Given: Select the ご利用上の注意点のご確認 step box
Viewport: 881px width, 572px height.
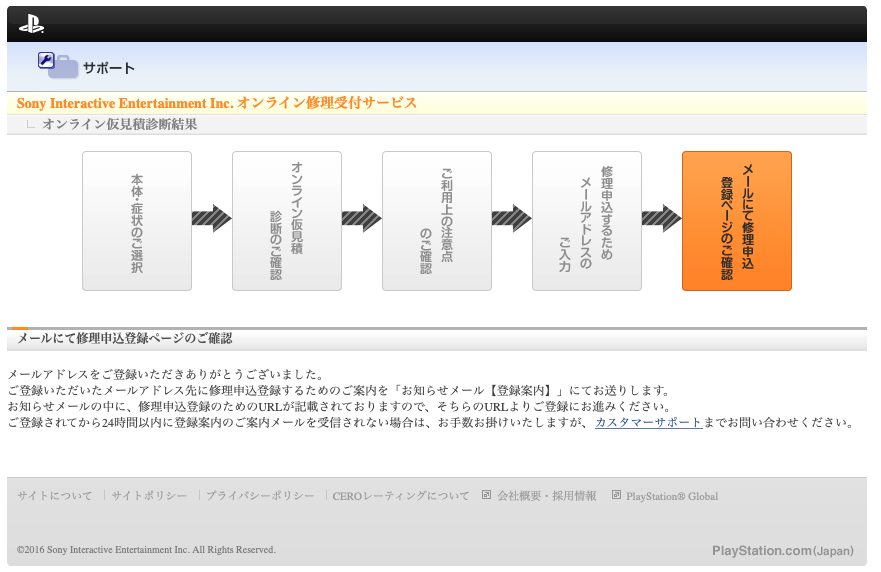Looking at the screenshot, I should 437,221.
